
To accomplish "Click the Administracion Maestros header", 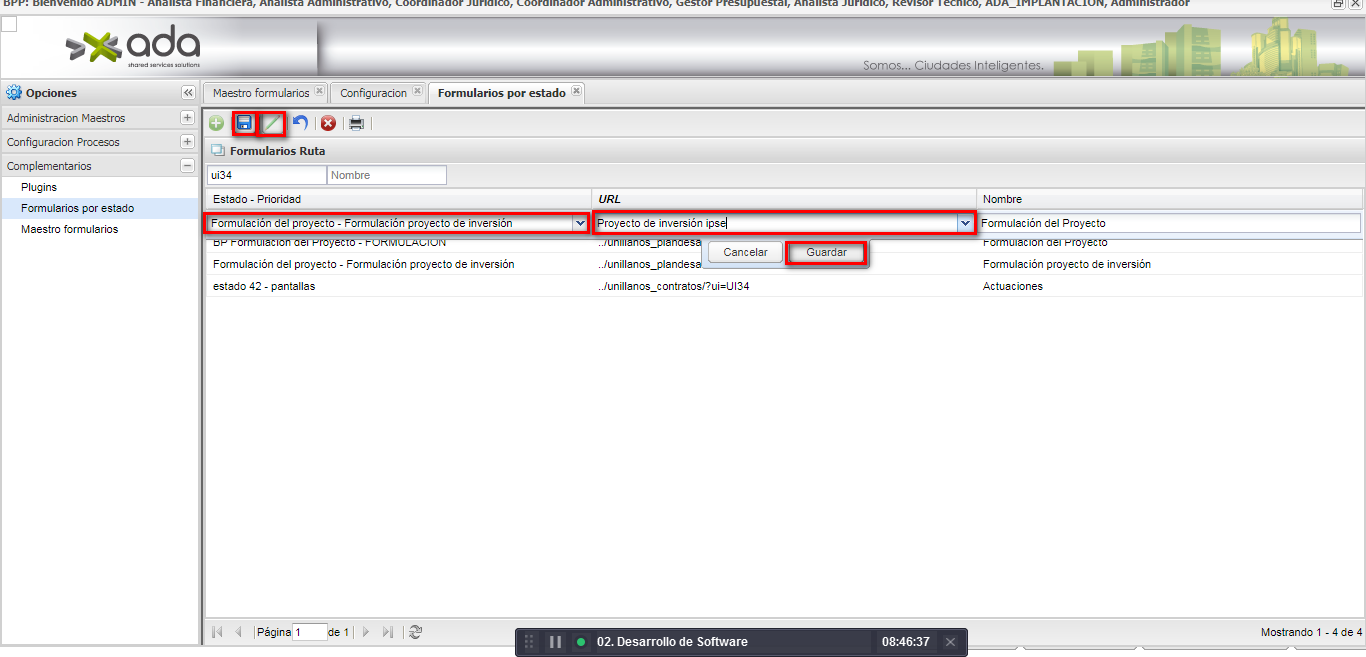I will (x=99, y=118).
